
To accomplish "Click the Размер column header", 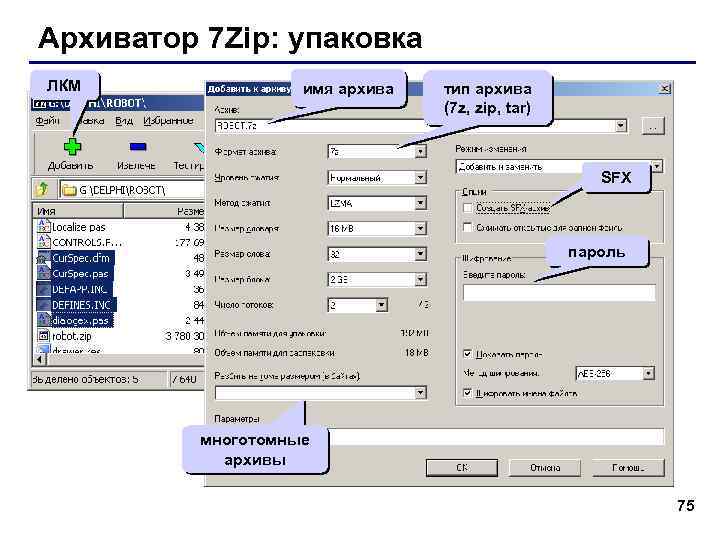I will 164,211.
